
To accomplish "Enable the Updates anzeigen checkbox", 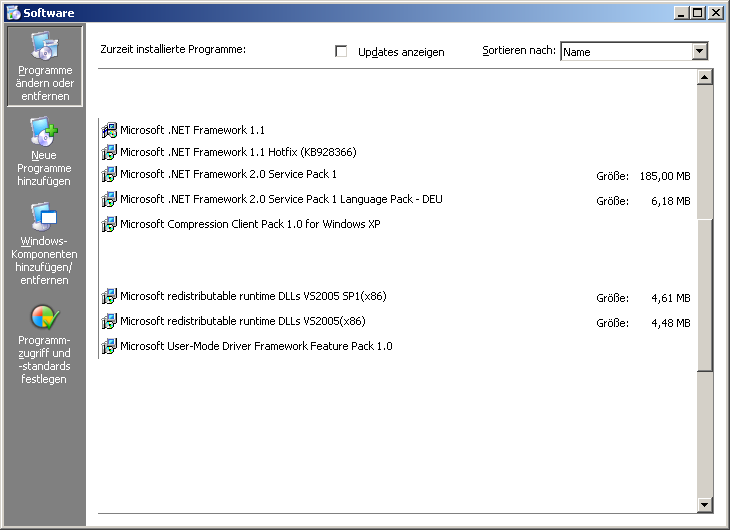I will coord(341,51).
